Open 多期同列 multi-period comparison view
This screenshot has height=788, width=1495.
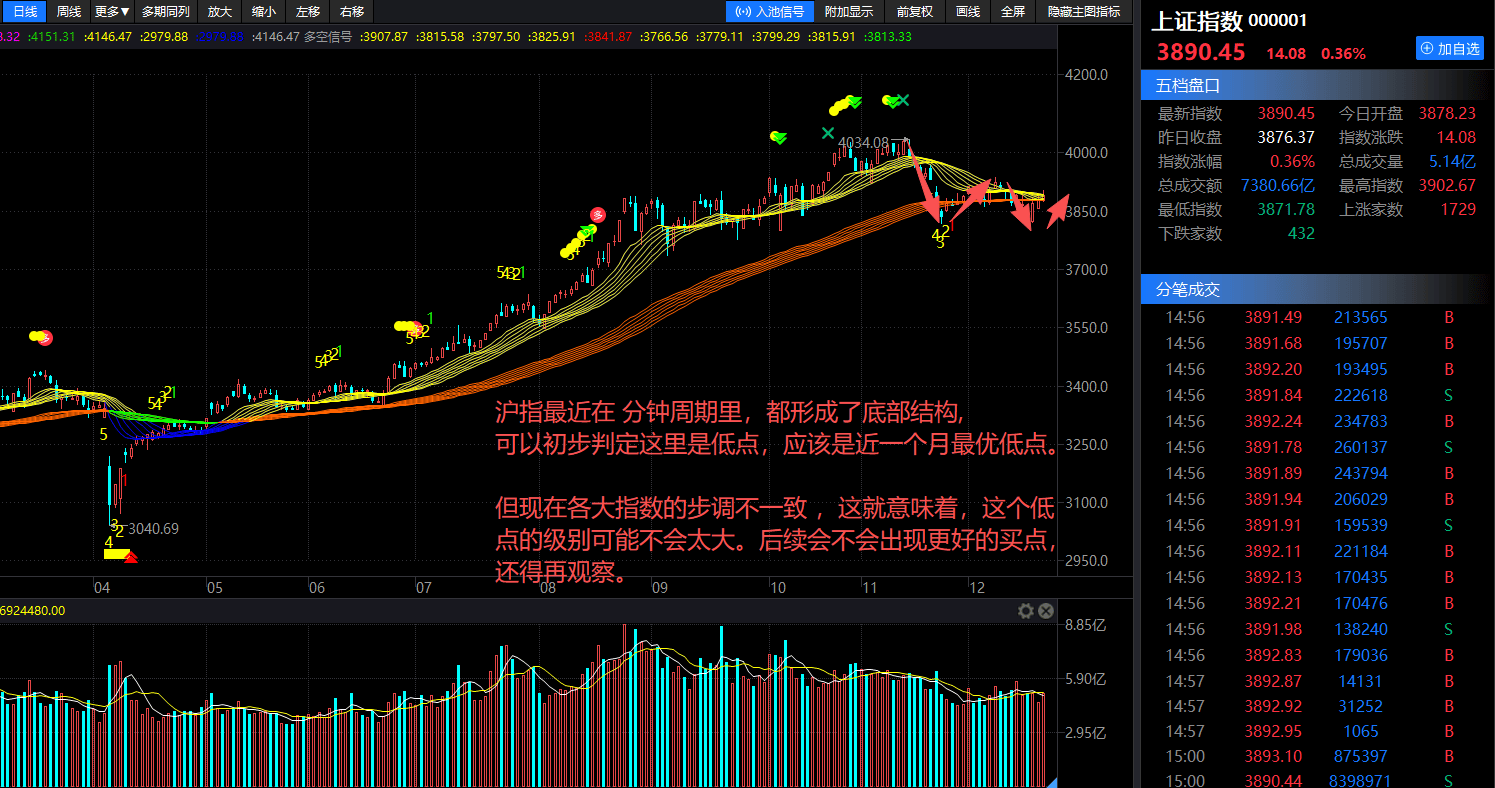click(166, 12)
